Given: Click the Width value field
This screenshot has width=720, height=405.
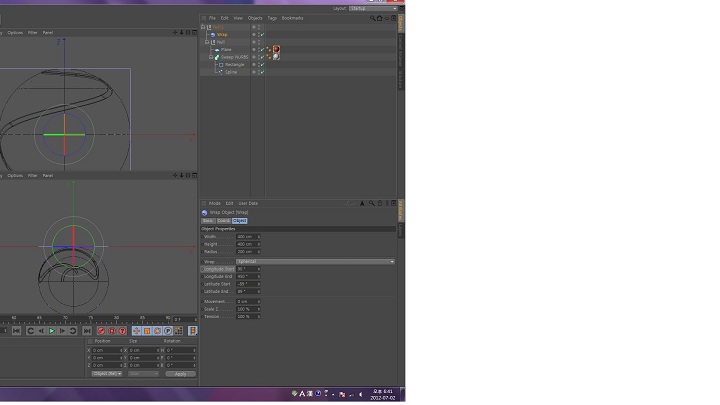Looking at the screenshot, I should coord(246,237).
